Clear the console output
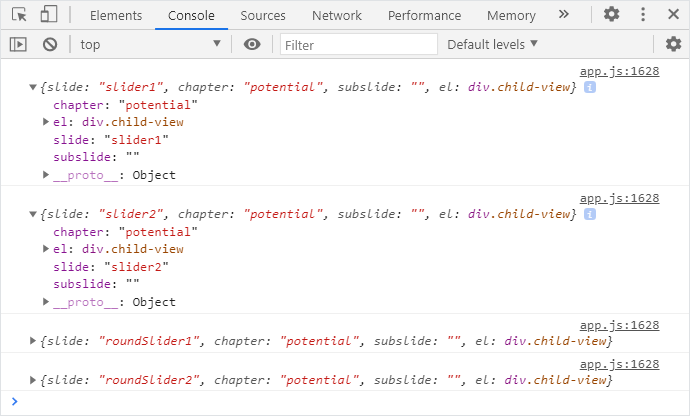The image size is (690, 416). coord(49,44)
